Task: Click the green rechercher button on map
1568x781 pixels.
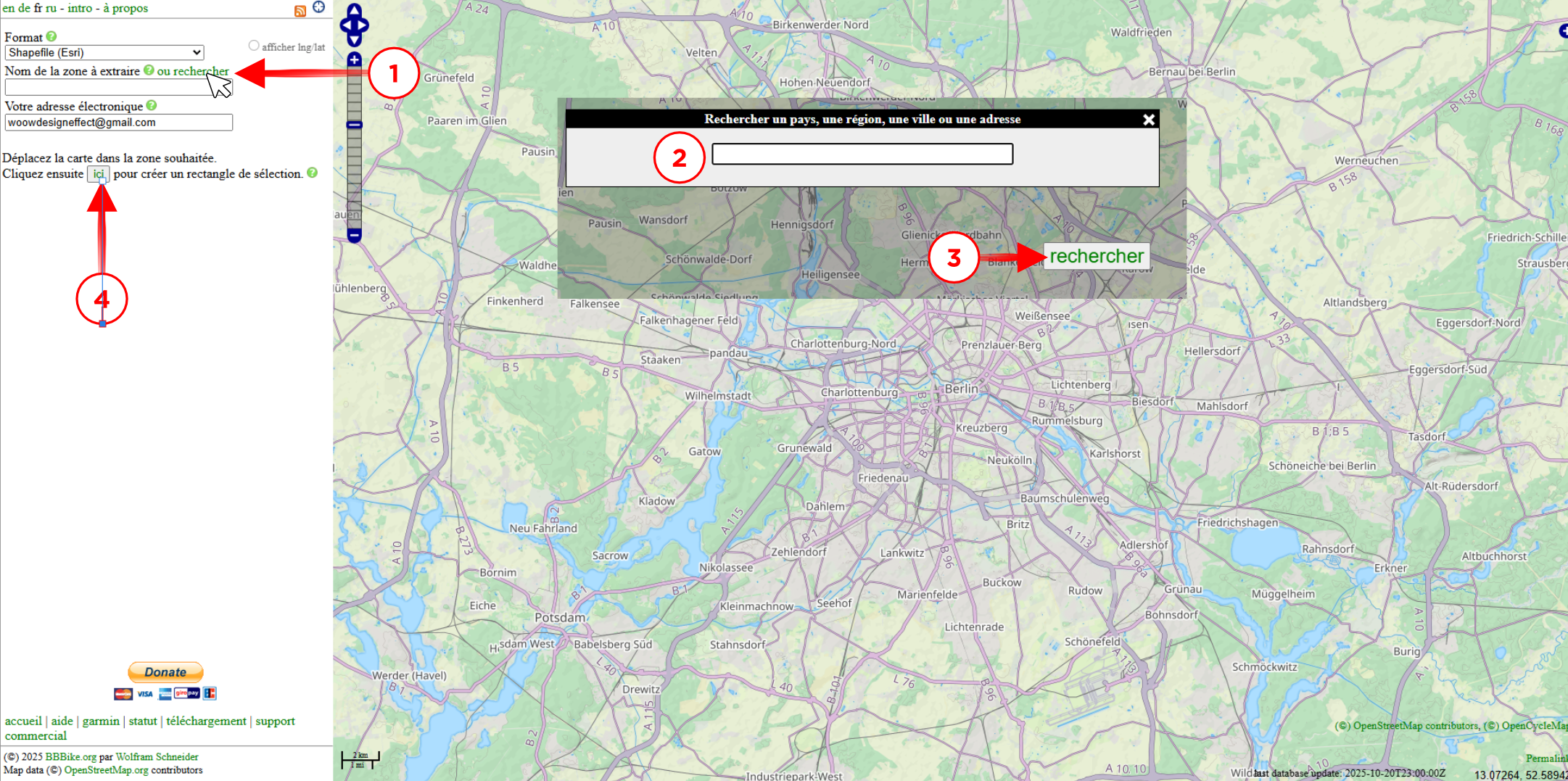Action: [x=1096, y=256]
